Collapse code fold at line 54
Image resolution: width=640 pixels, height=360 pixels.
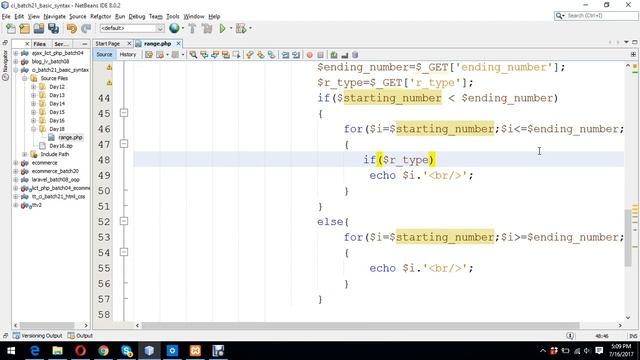coord(124,252)
